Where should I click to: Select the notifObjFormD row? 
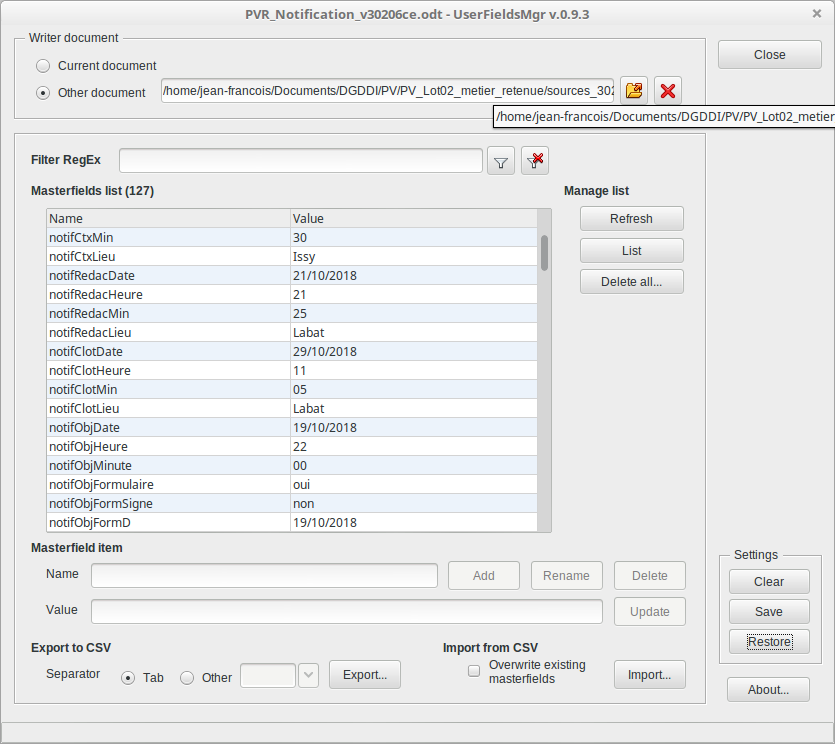coord(292,522)
